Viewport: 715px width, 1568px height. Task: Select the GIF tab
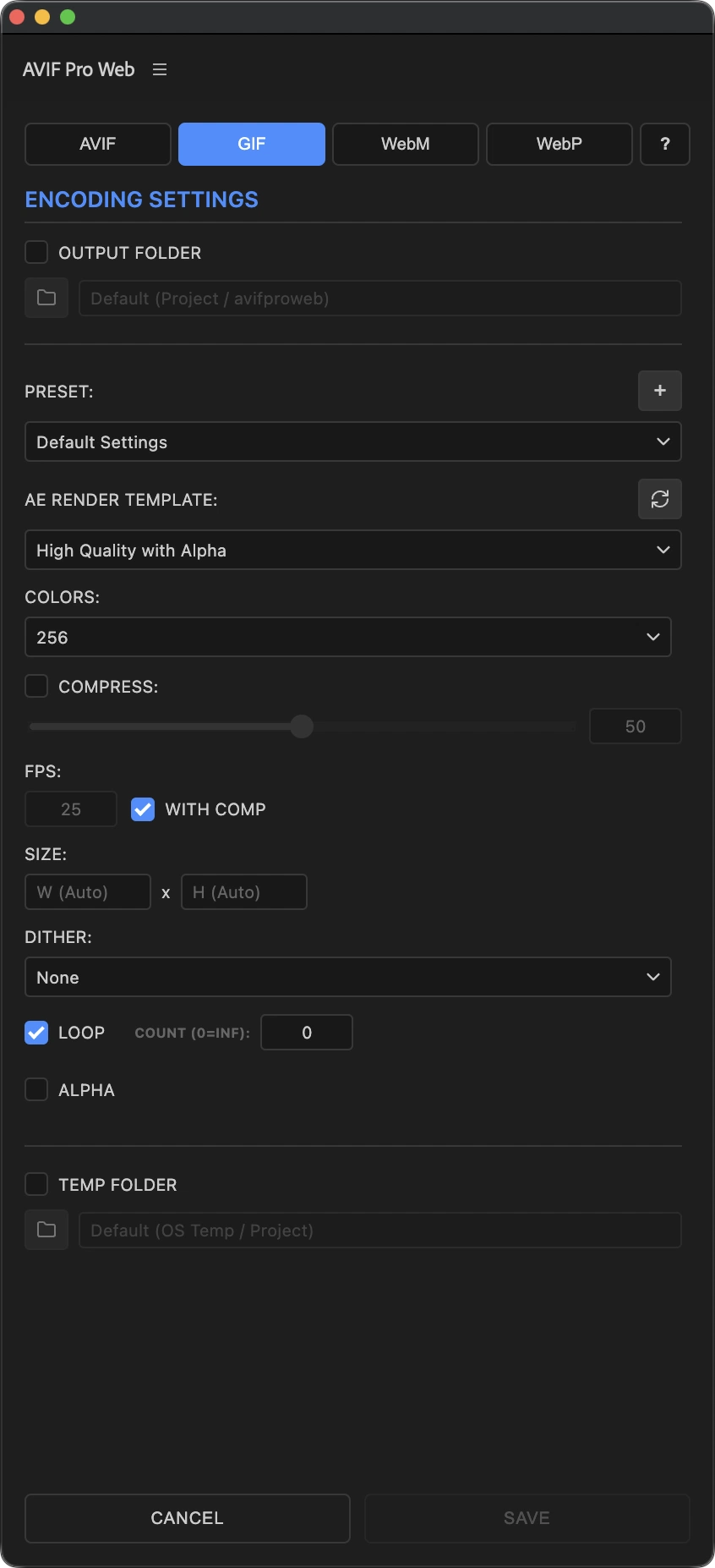[252, 144]
